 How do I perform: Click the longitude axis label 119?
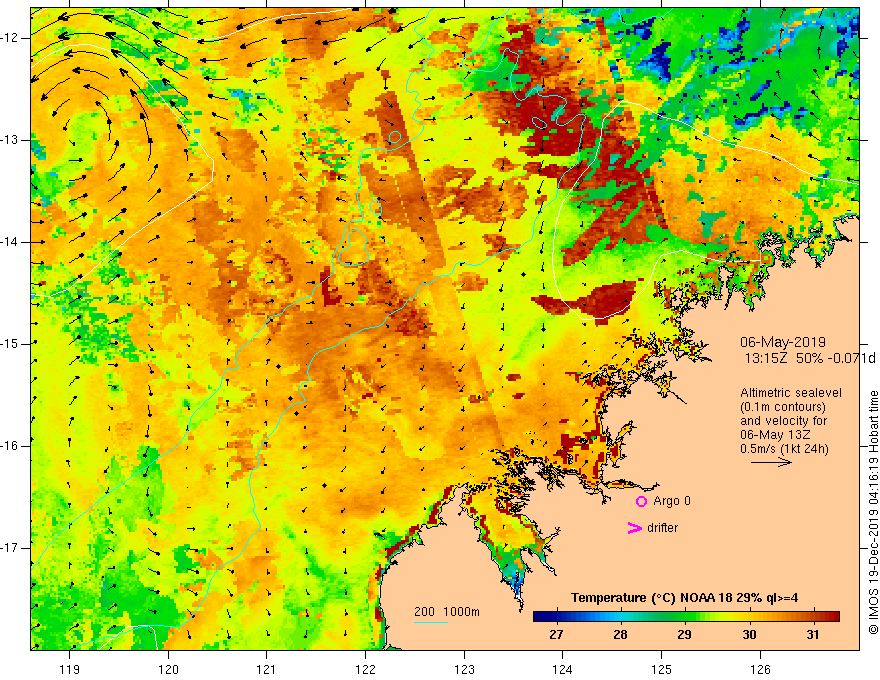(x=70, y=669)
